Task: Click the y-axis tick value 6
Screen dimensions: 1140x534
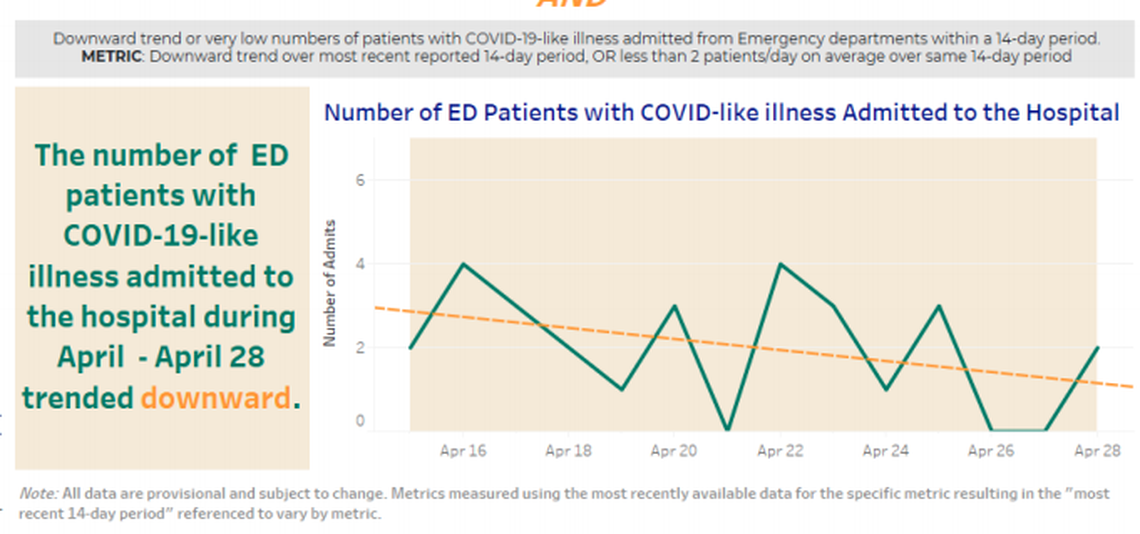Action: 361,180
